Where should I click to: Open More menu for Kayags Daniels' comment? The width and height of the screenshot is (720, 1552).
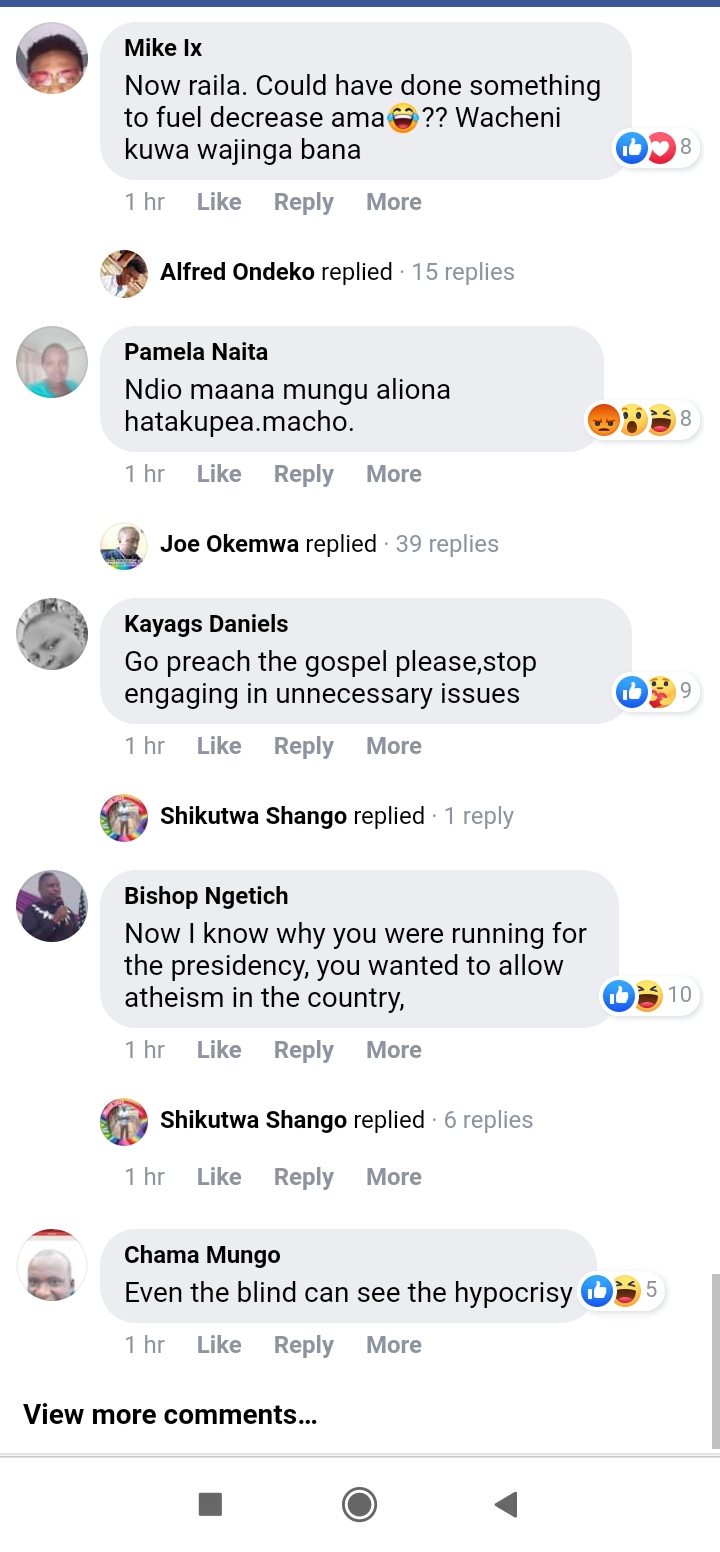coord(394,746)
